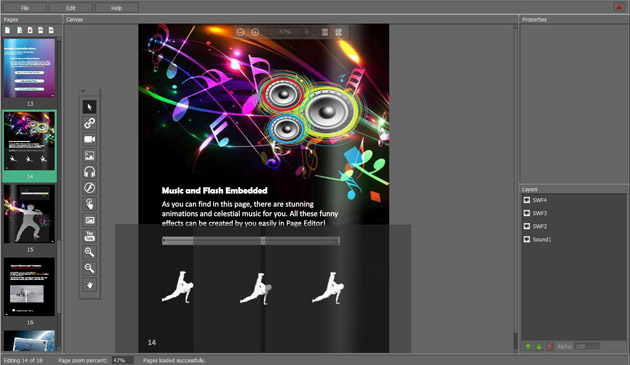
Task: Select the headphones audio tool
Action: coord(89,172)
